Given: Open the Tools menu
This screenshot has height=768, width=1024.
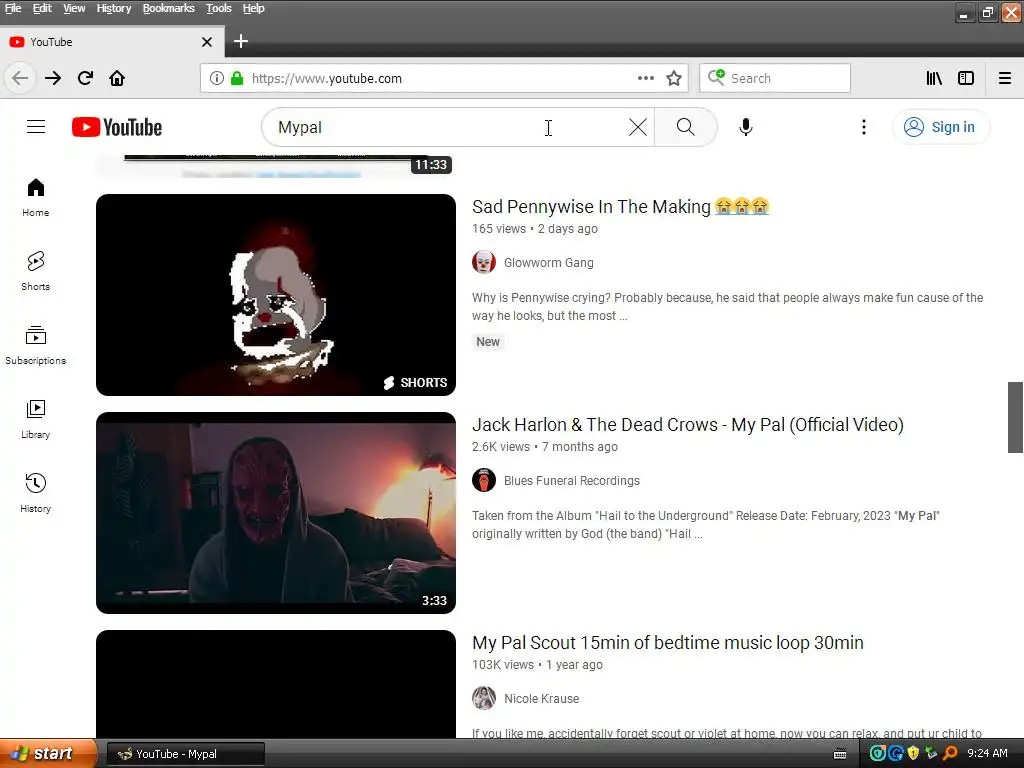Looking at the screenshot, I should 219,8.
